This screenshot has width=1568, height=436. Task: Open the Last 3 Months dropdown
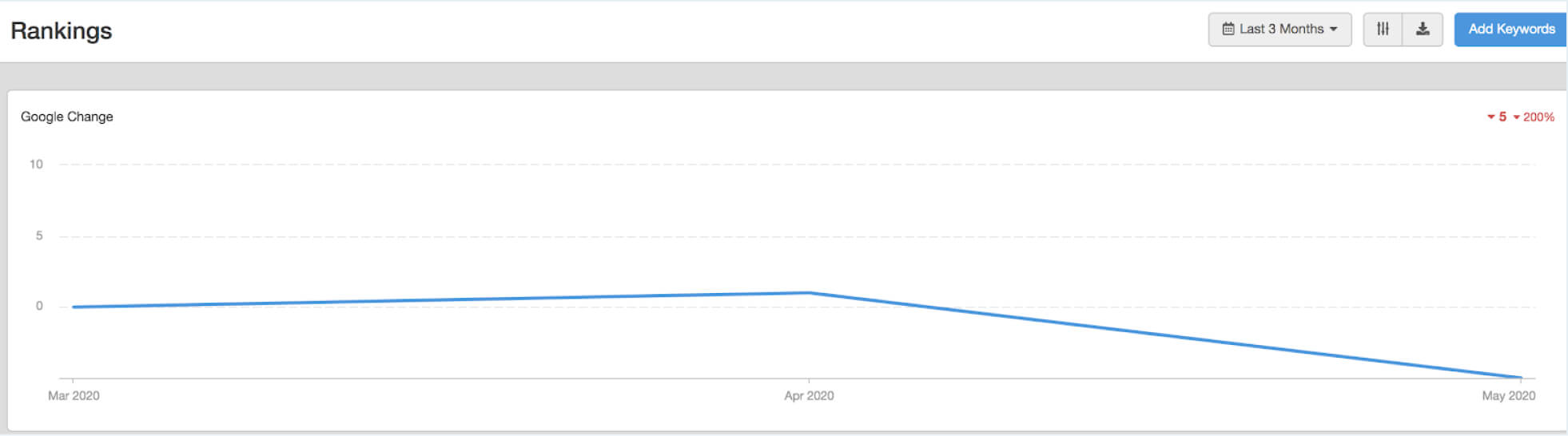tap(1279, 30)
